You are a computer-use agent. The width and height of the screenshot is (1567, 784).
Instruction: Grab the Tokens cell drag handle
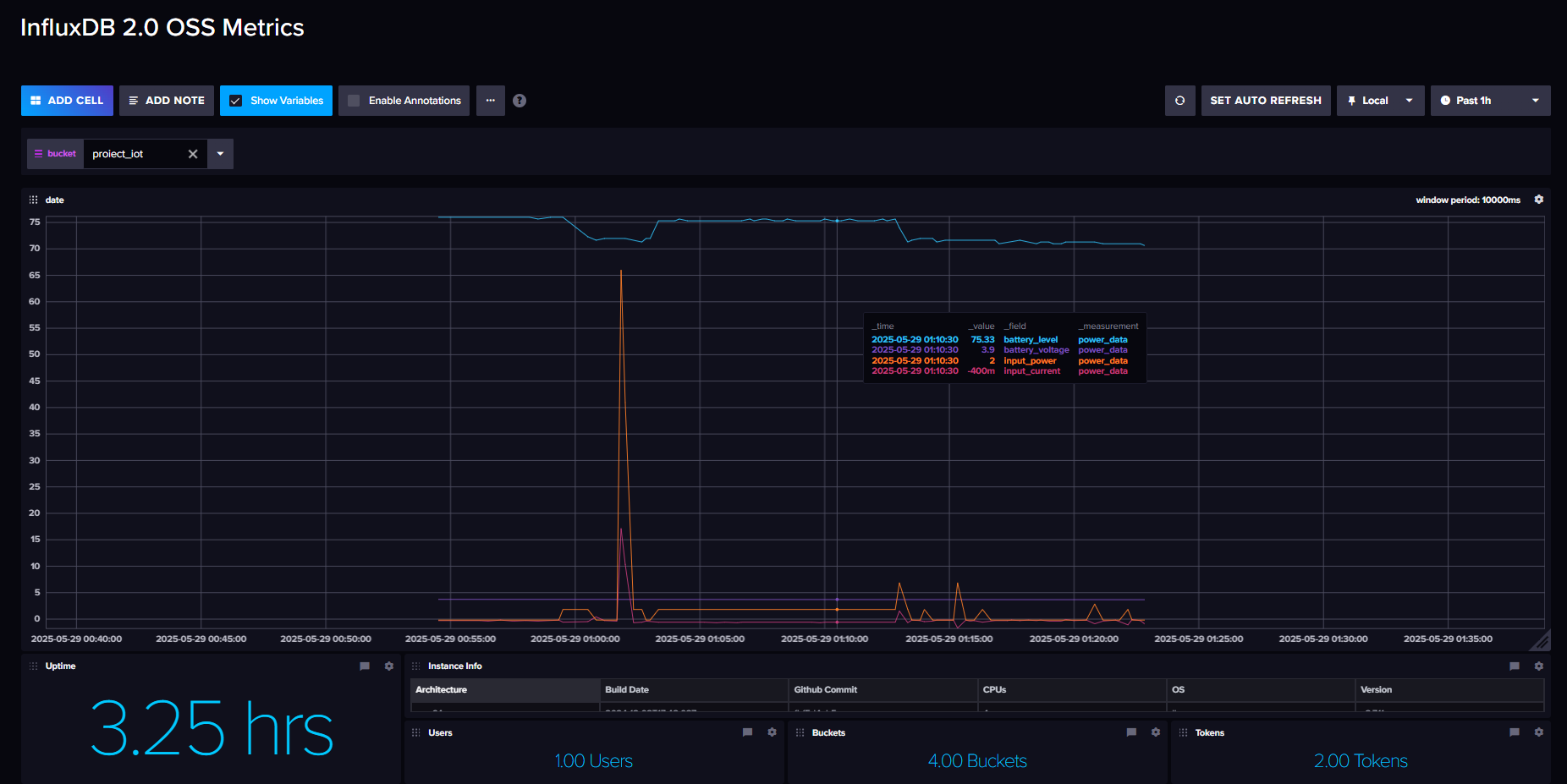1183,733
